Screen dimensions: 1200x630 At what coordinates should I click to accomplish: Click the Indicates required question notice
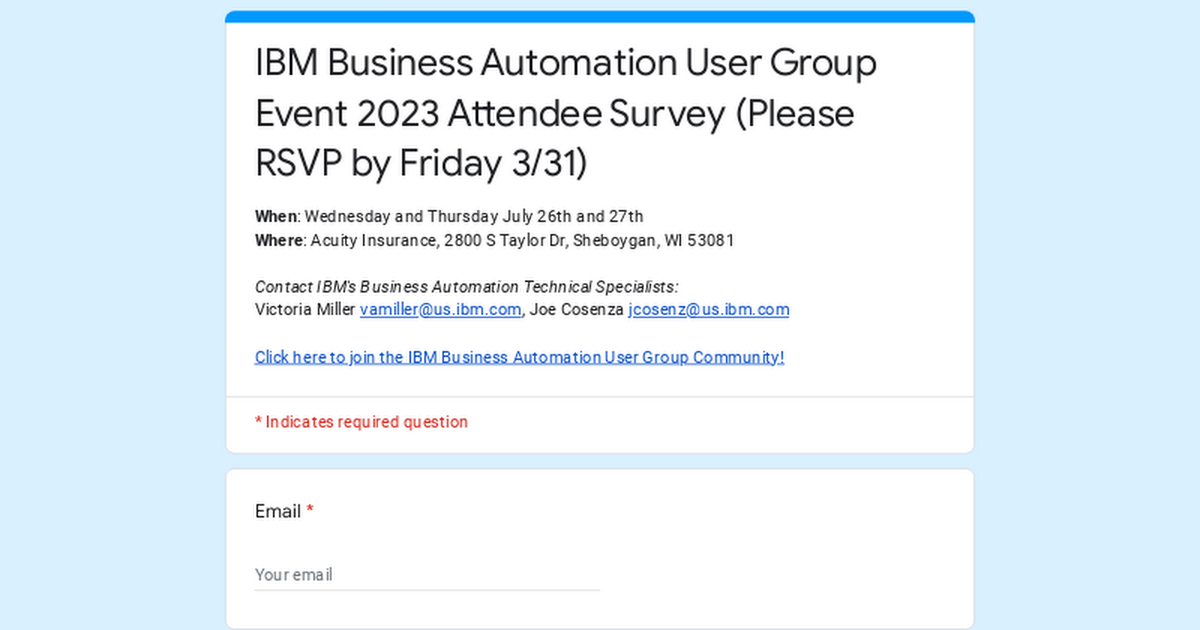tap(361, 422)
